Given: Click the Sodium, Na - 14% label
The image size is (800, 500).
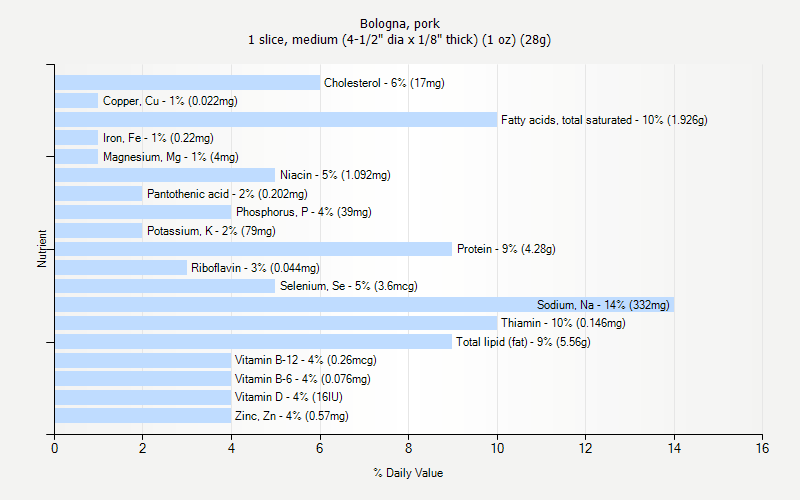Looking at the screenshot, I should pyautogui.click(x=603, y=305).
